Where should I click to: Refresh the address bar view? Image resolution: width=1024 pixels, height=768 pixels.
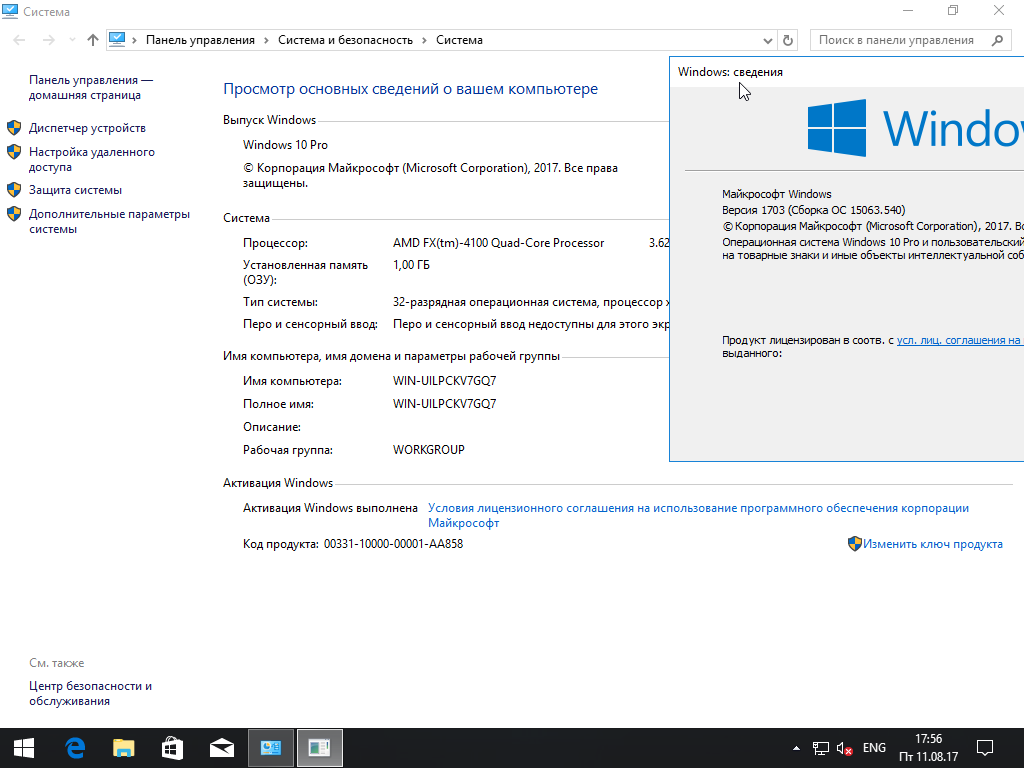point(788,40)
